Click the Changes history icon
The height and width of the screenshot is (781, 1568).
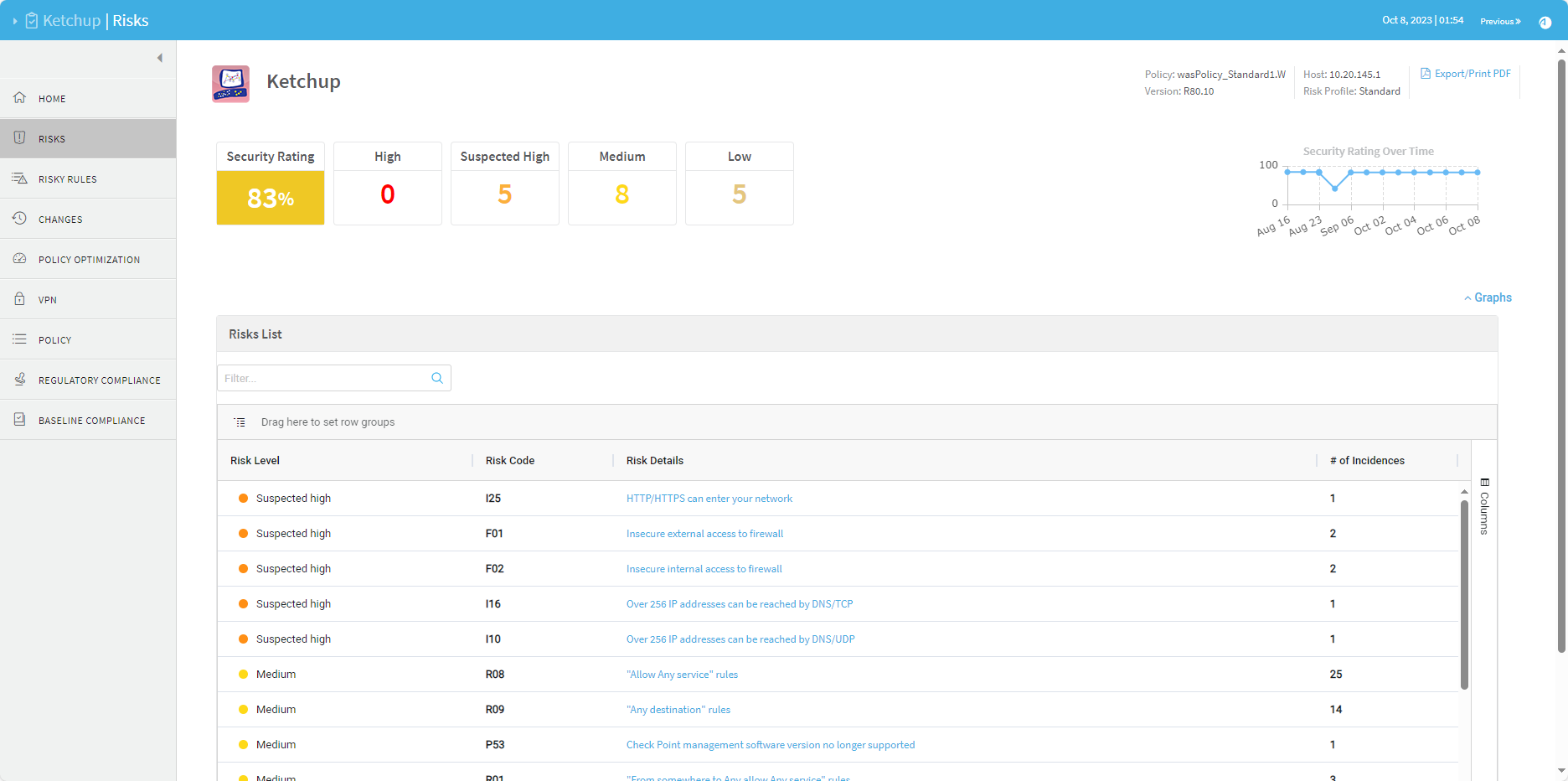click(19, 219)
